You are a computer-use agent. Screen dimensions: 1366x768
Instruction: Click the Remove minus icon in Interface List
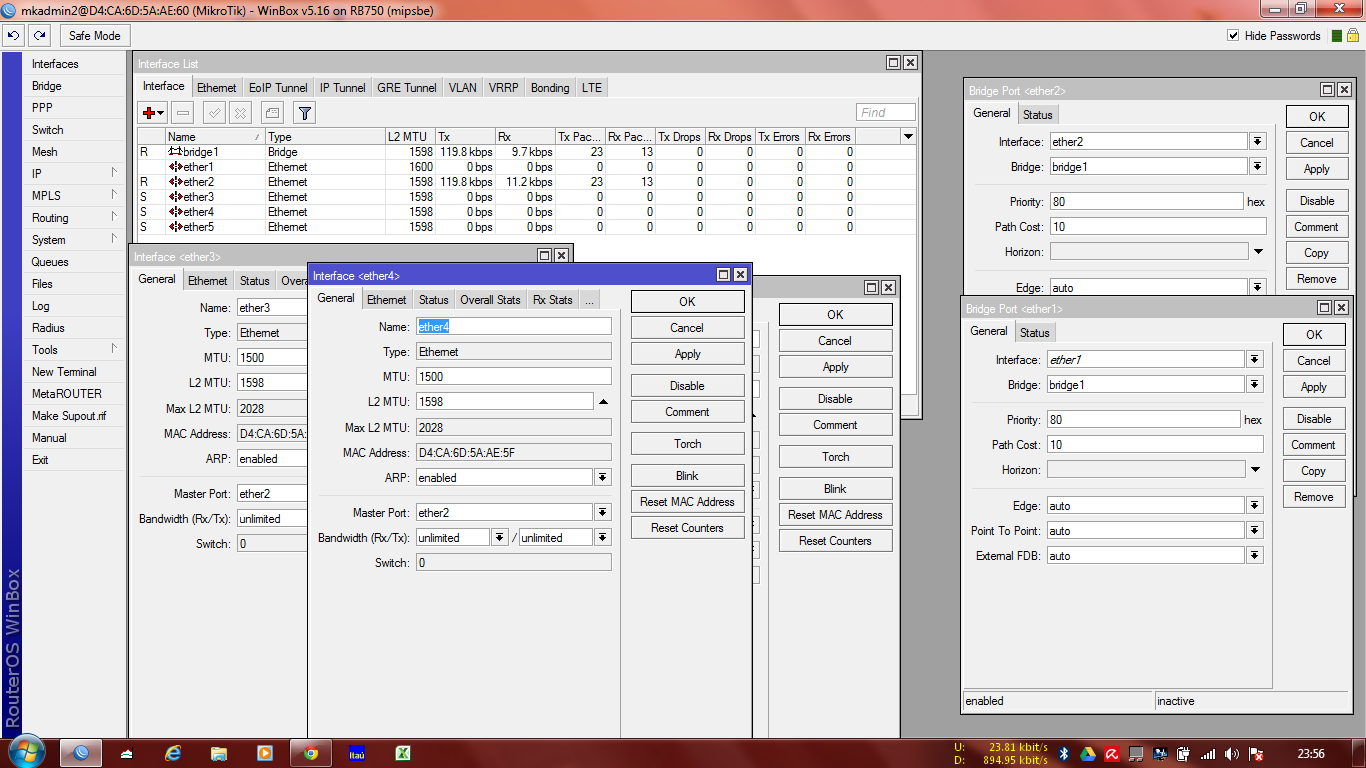pos(182,113)
